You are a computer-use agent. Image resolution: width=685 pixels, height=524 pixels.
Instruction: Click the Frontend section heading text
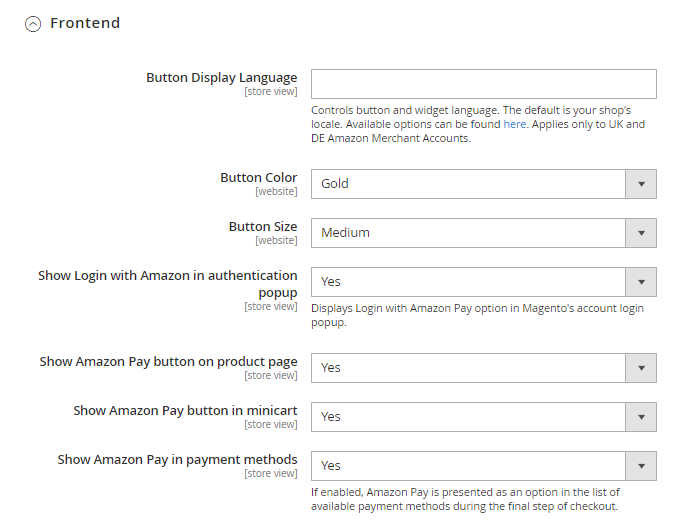(85, 23)
